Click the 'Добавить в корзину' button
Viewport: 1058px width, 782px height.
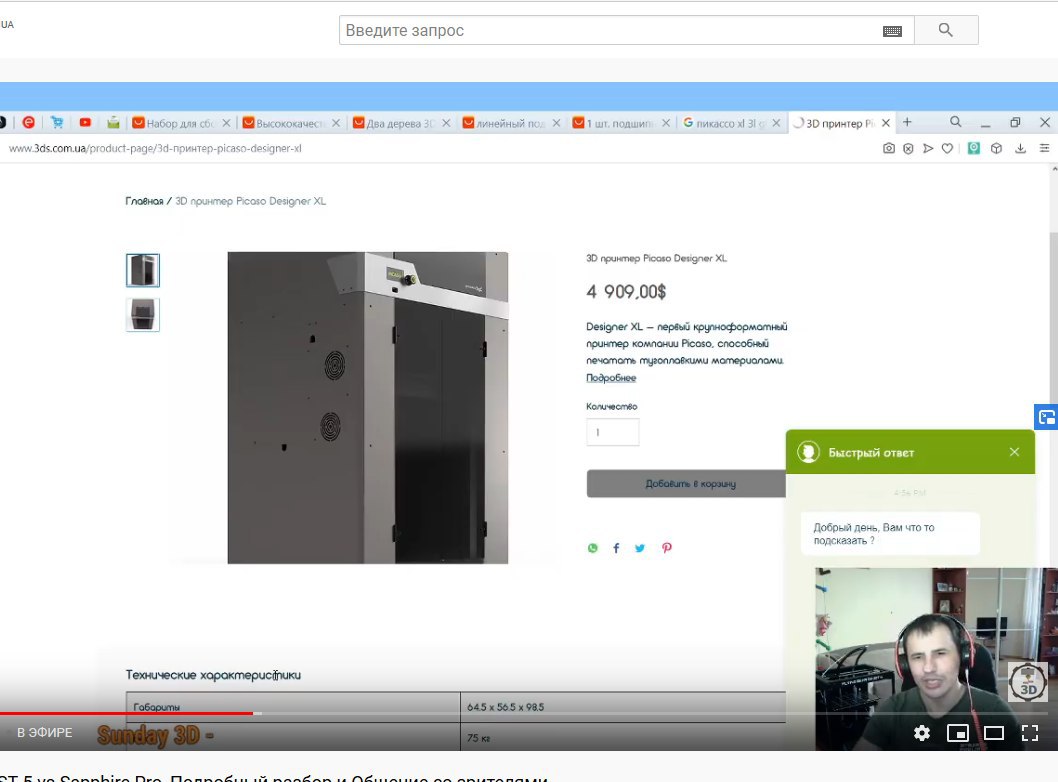(686, 484)
